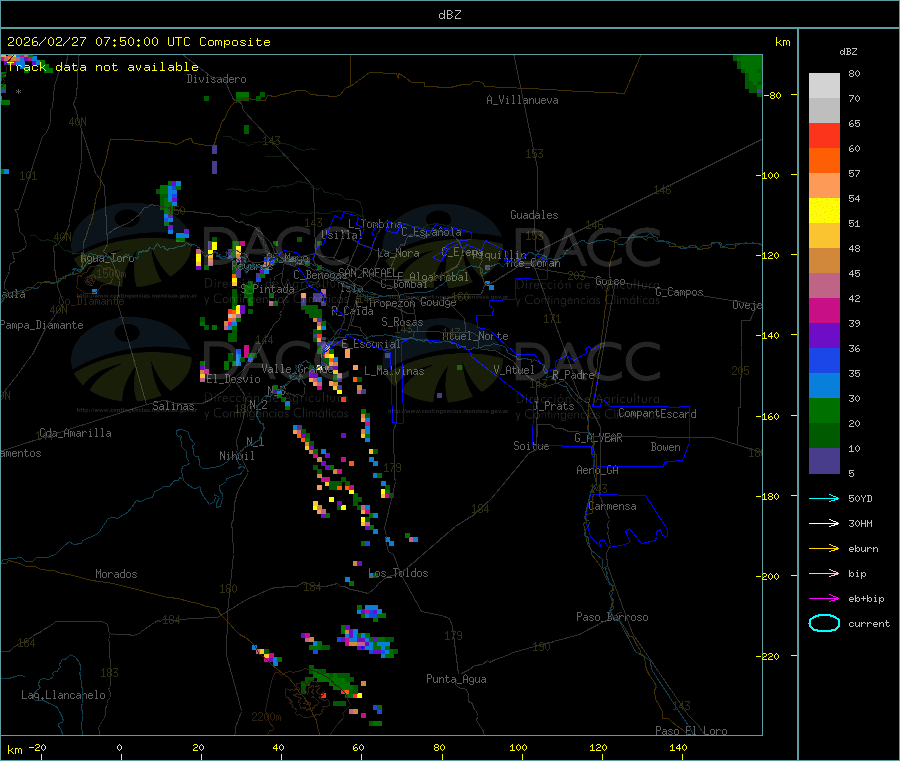Click the 'S_Rosas' map label
Viewport: 900px width, 761px height.
(x=402, y=322)
